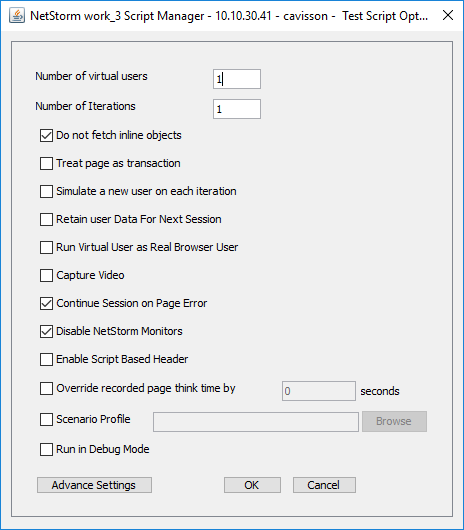Screen dimensions: 464x530
Task: Click the Java icon in title bar
Action: 17,16
